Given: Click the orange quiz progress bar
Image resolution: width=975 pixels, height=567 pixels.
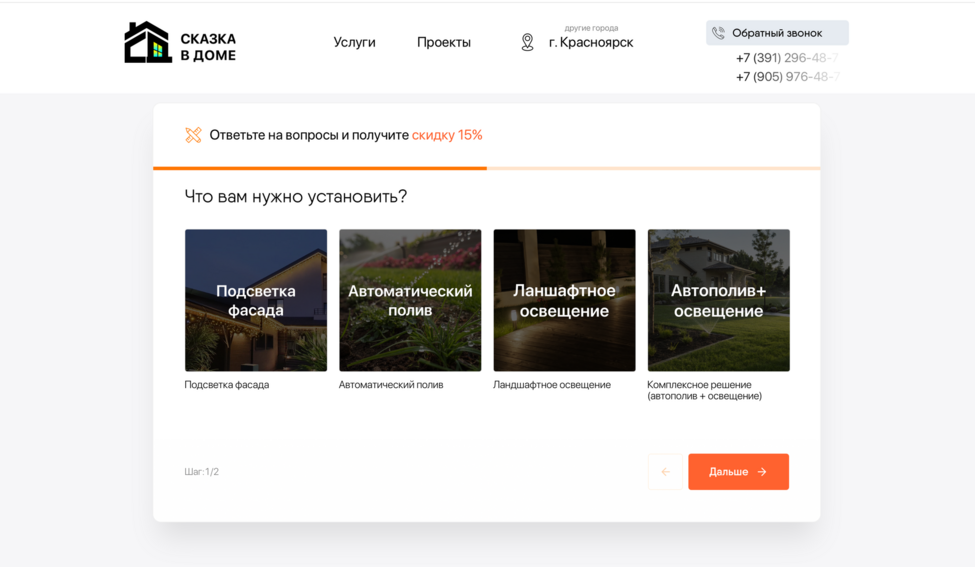Looking at the screenshot, I should [x=320, y=168].
